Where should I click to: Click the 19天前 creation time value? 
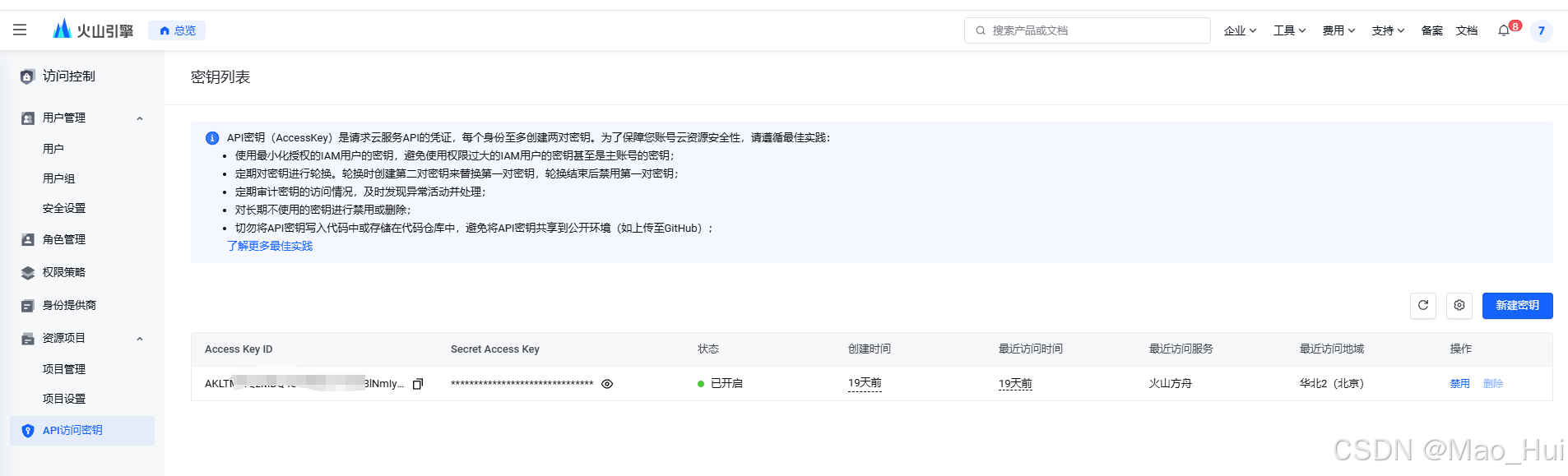point(865,383)
